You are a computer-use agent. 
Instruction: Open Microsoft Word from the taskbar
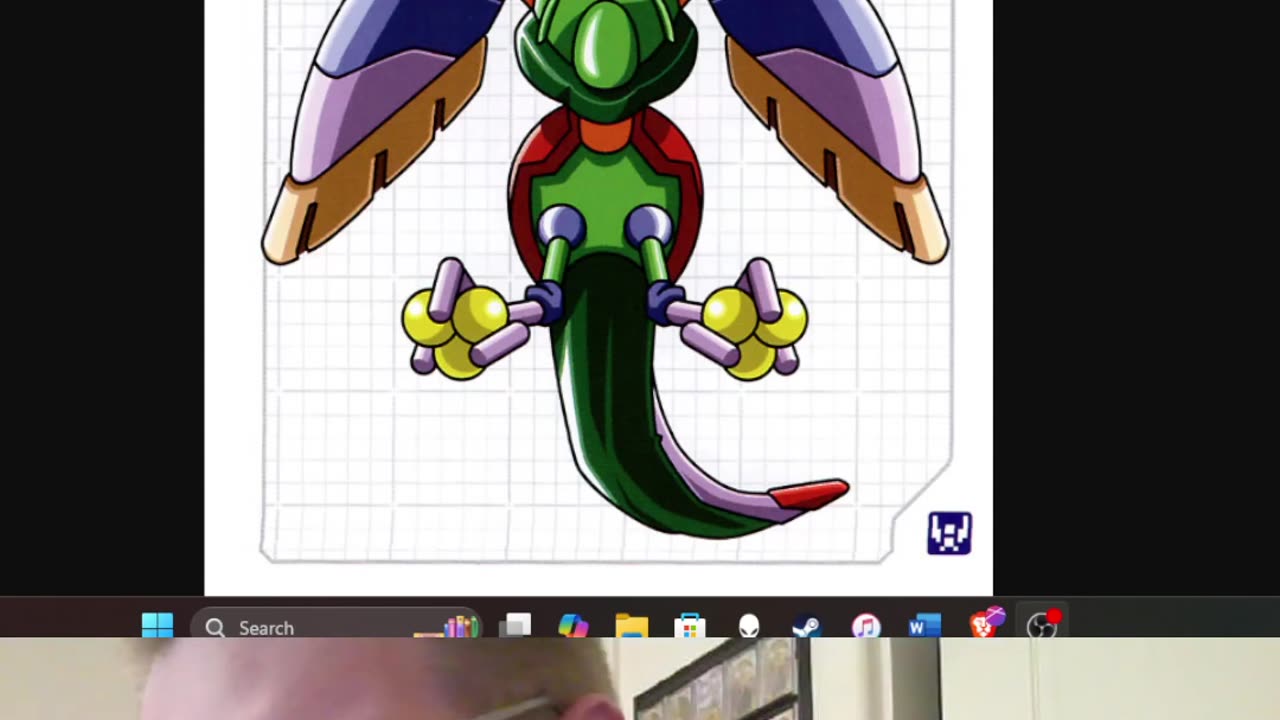924,626
